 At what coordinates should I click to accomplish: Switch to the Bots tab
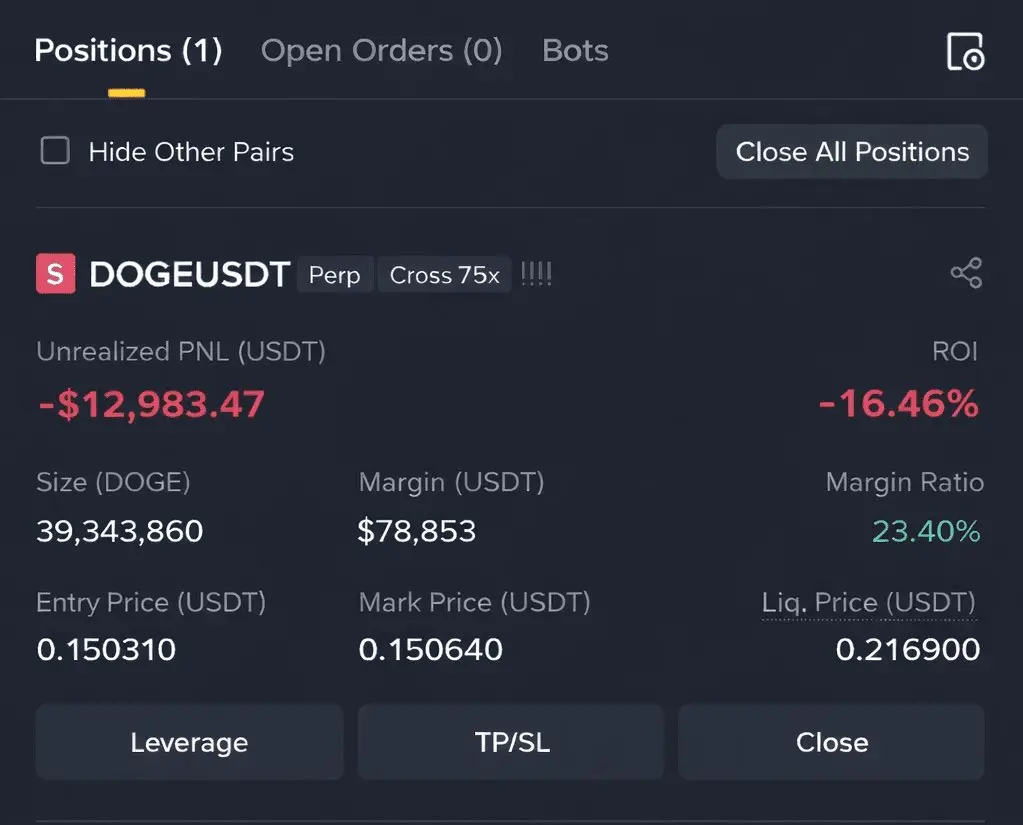click(575, 51)
